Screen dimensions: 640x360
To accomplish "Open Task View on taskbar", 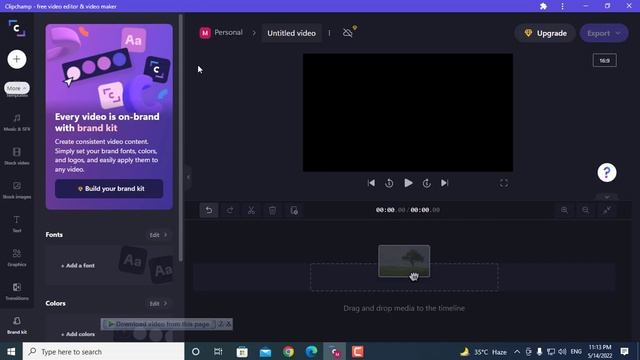I will click(218, 351).
